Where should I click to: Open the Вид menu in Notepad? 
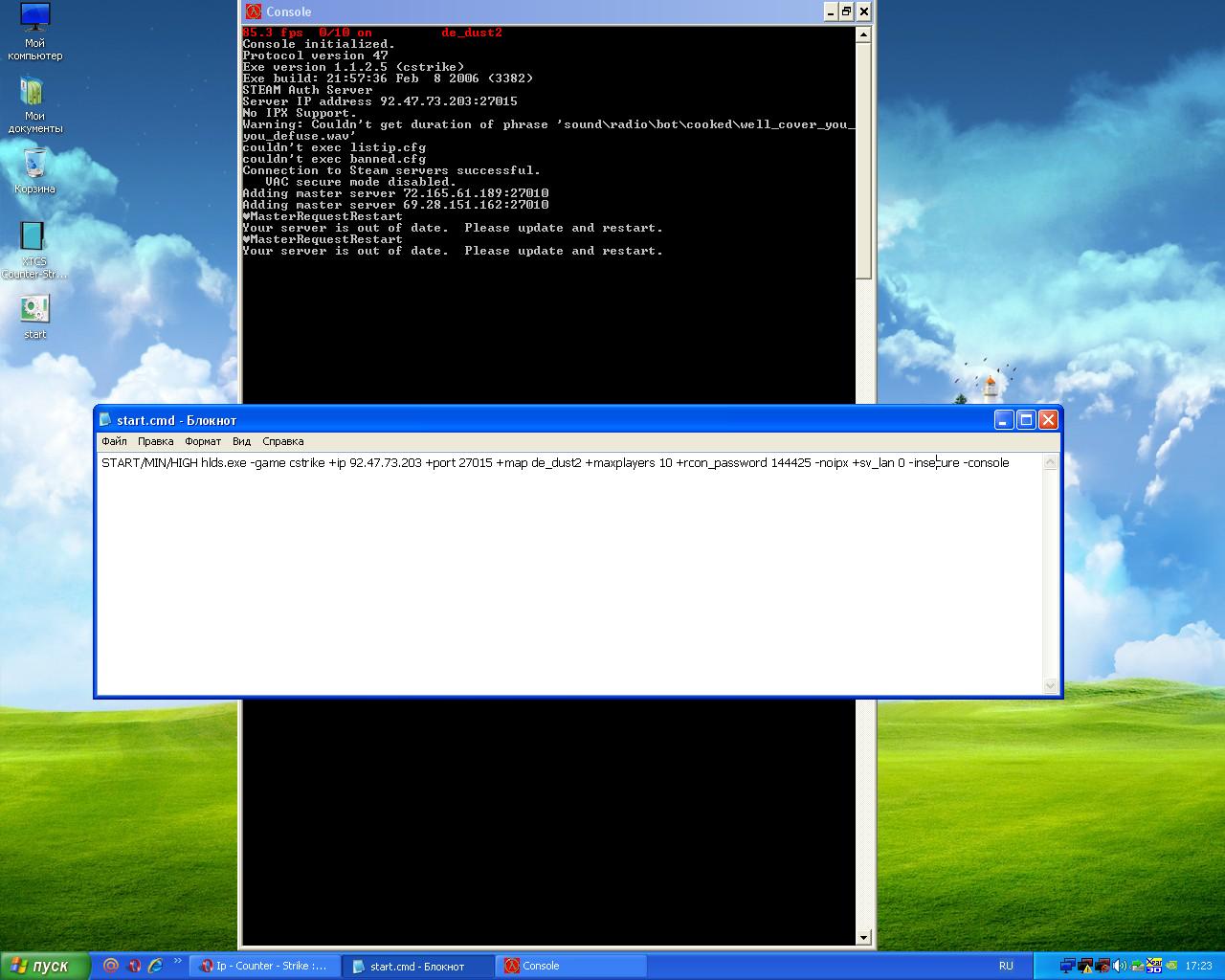[241, 441]
